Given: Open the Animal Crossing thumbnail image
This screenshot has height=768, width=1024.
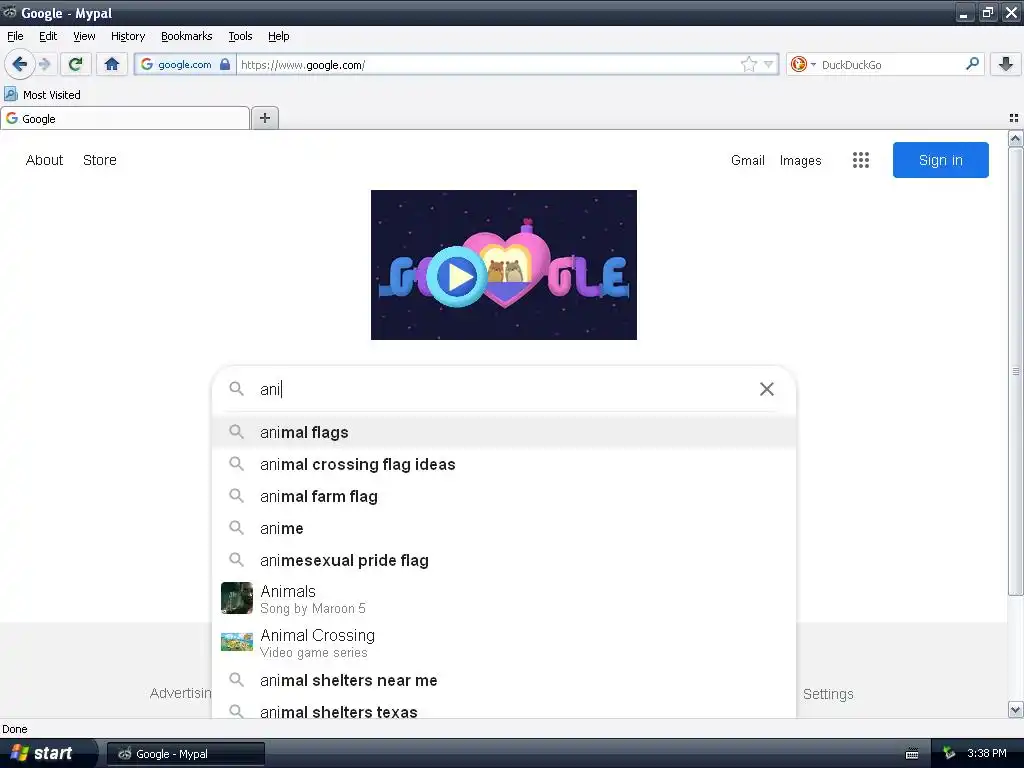Looking at the screenshot, I should [236, 642].
